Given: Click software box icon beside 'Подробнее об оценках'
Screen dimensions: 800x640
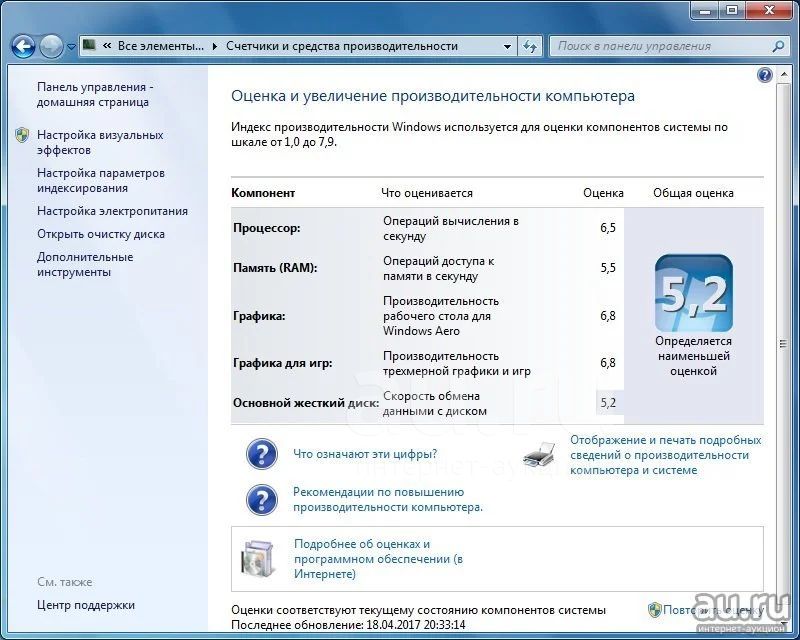Looking at the screenshot, I should [x=258, y=559].
